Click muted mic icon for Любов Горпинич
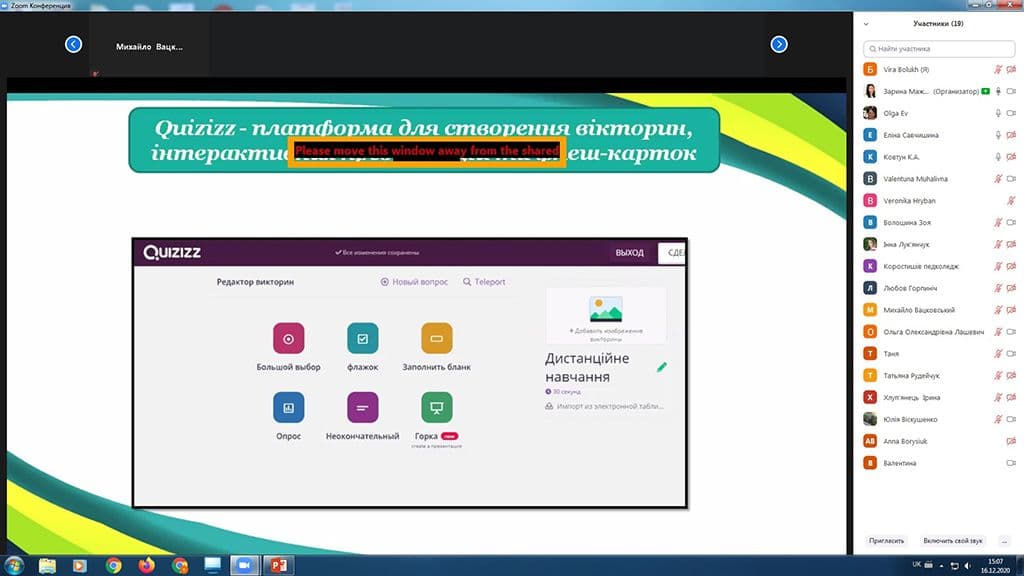 [998, 288]
